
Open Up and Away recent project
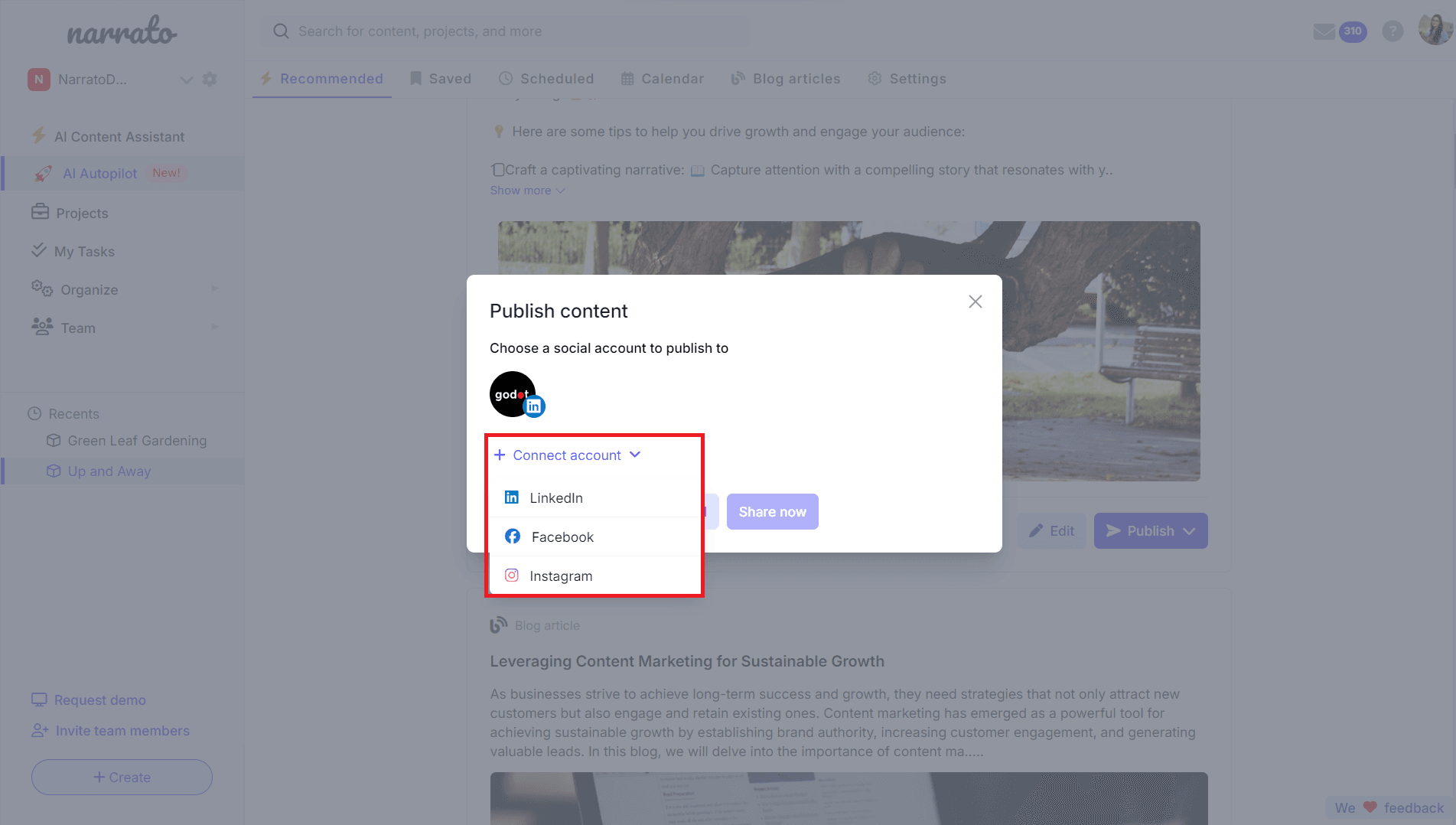click(109, 471)
